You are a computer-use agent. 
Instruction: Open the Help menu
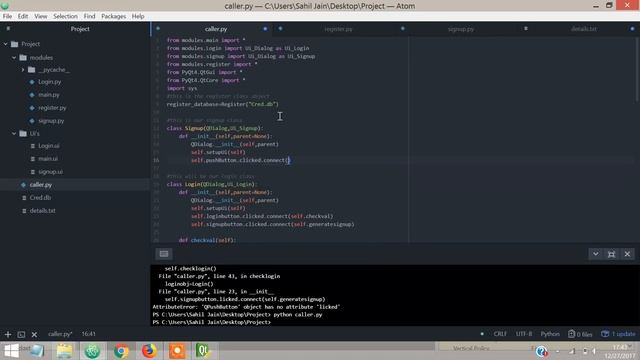pyautogui.click(x=138, y=16)
